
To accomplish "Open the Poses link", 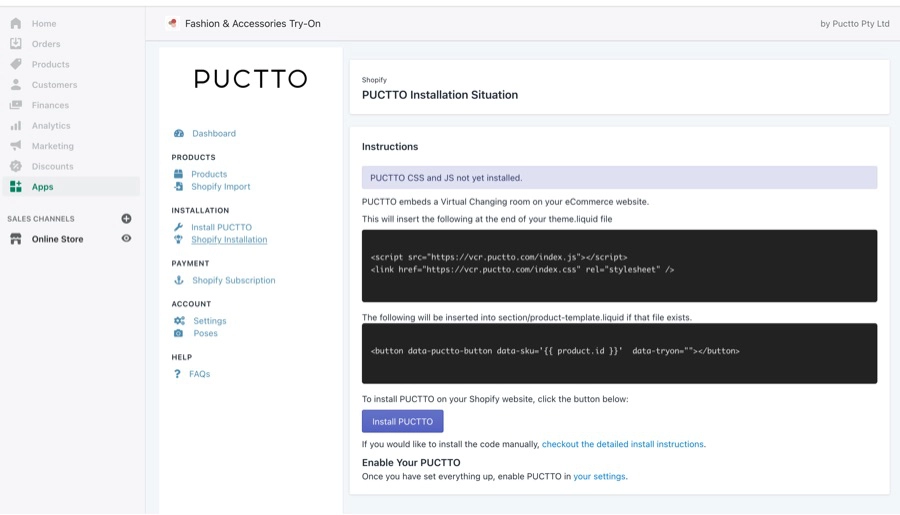I will point(205,333).
